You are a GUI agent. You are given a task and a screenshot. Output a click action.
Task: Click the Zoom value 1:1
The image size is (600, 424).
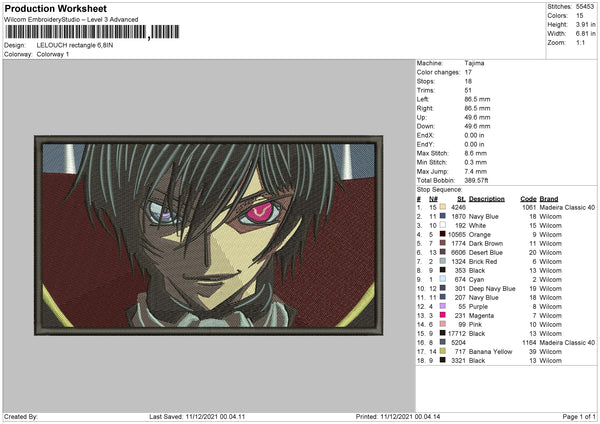tap(580, 42)
